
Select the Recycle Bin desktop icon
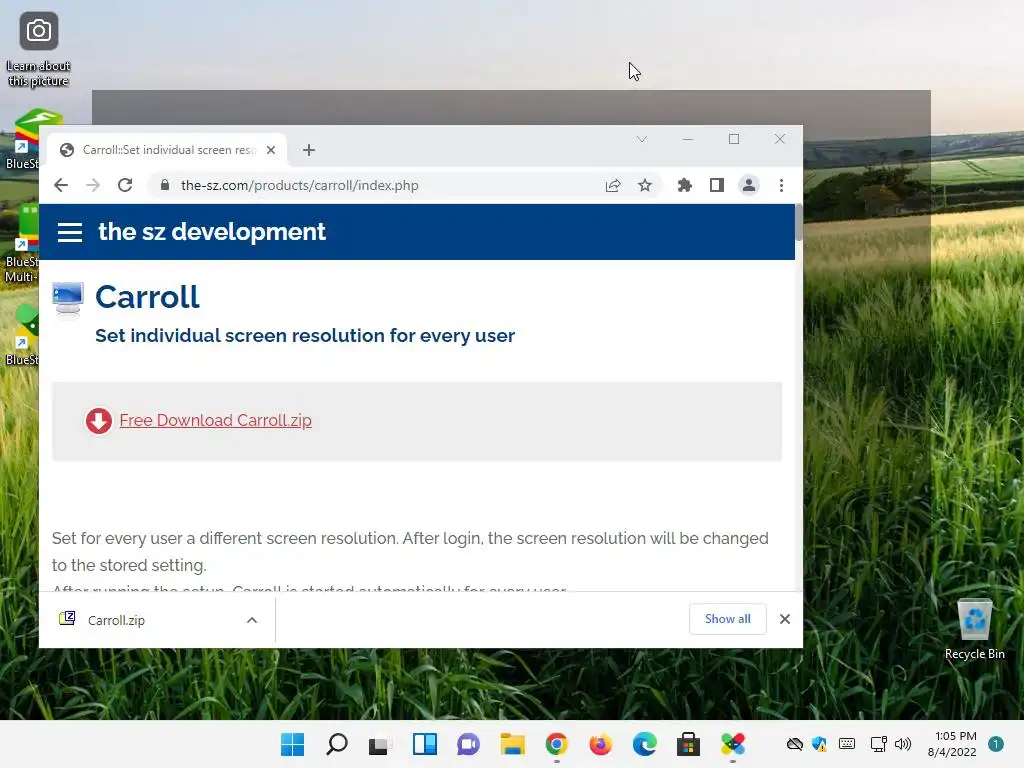tap(974, 629)
